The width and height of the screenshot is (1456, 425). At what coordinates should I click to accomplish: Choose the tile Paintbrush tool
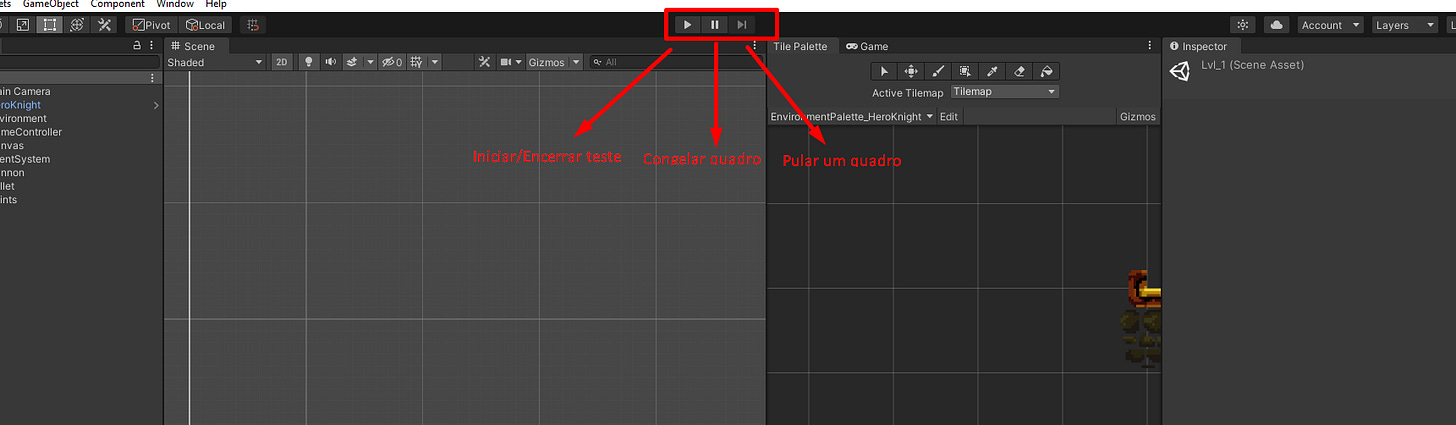click(x=938, y=71)
